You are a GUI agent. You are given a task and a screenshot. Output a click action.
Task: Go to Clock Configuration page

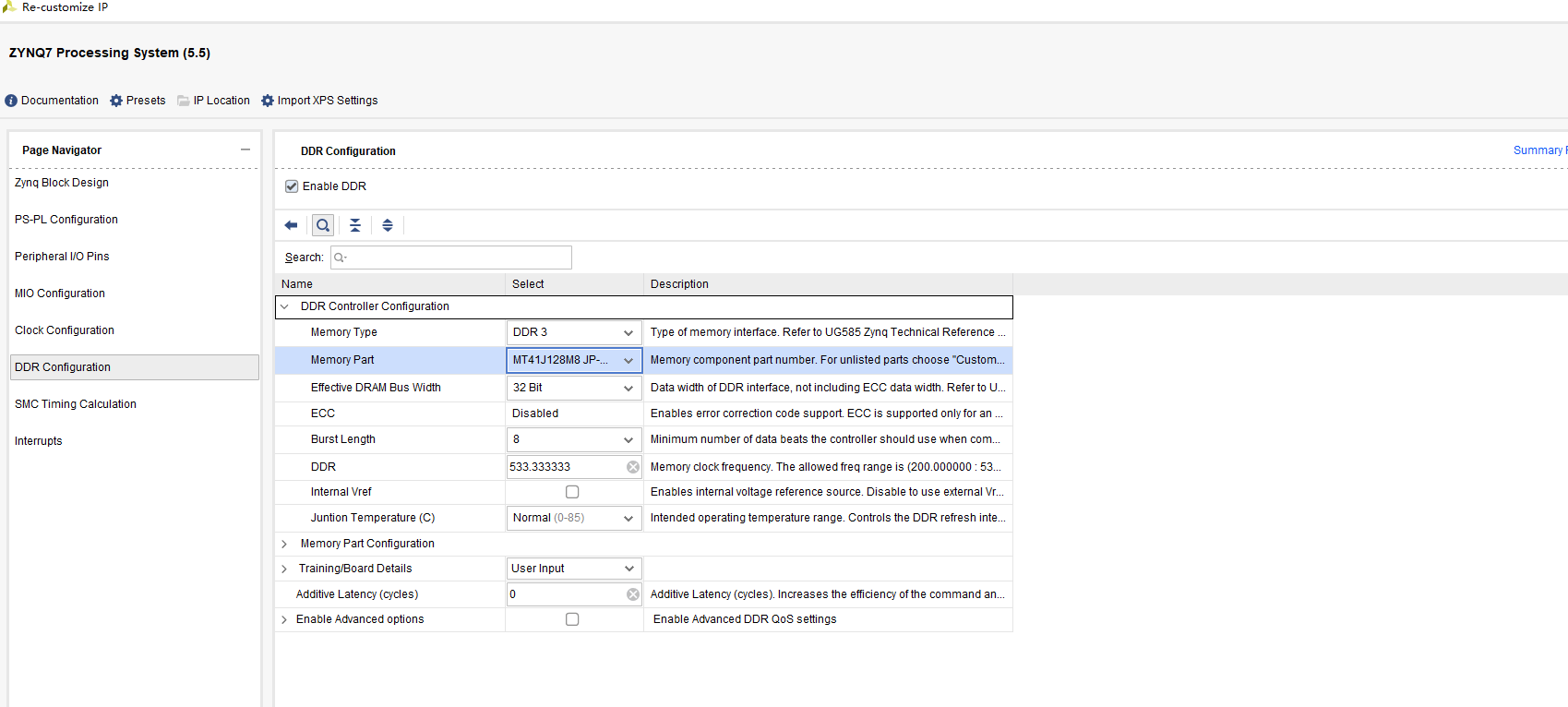[65, 330]
